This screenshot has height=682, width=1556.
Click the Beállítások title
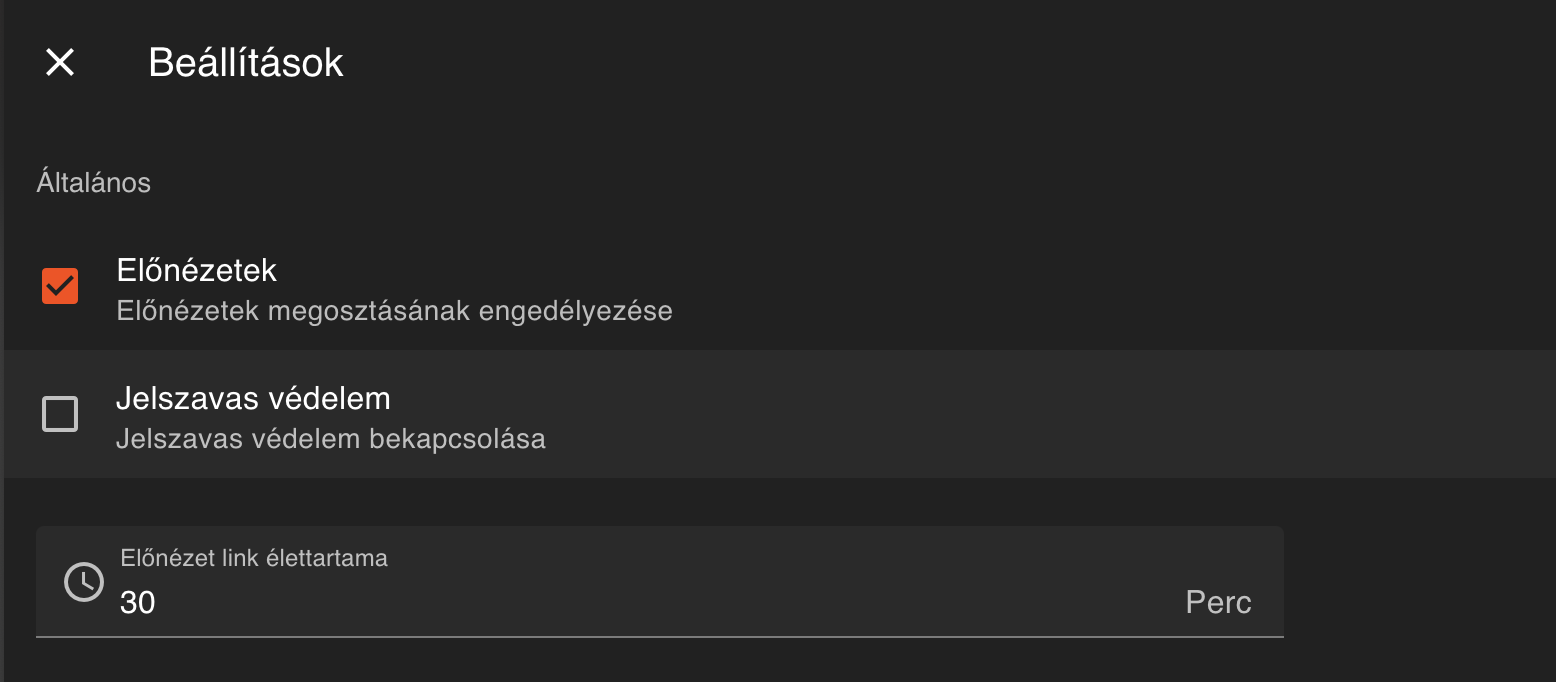point(244,62)
